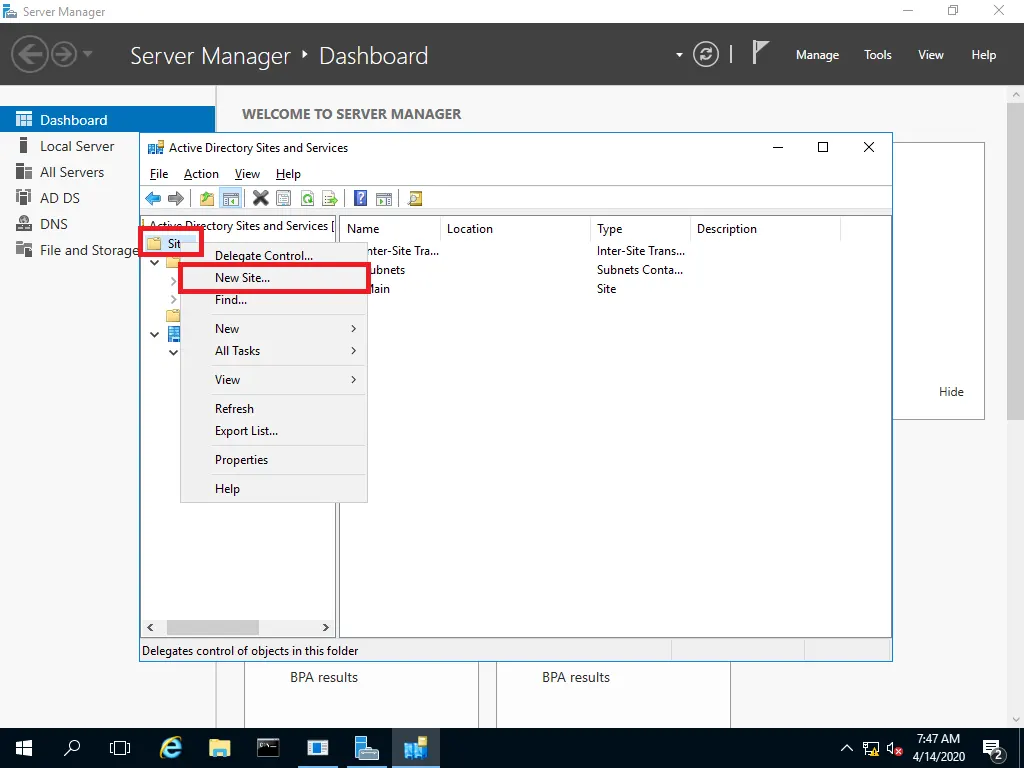This screenshot has width=1024, height=768.
Task: Open the navigation history dropdown beside Forward button
Action: (x=88, y=54)
